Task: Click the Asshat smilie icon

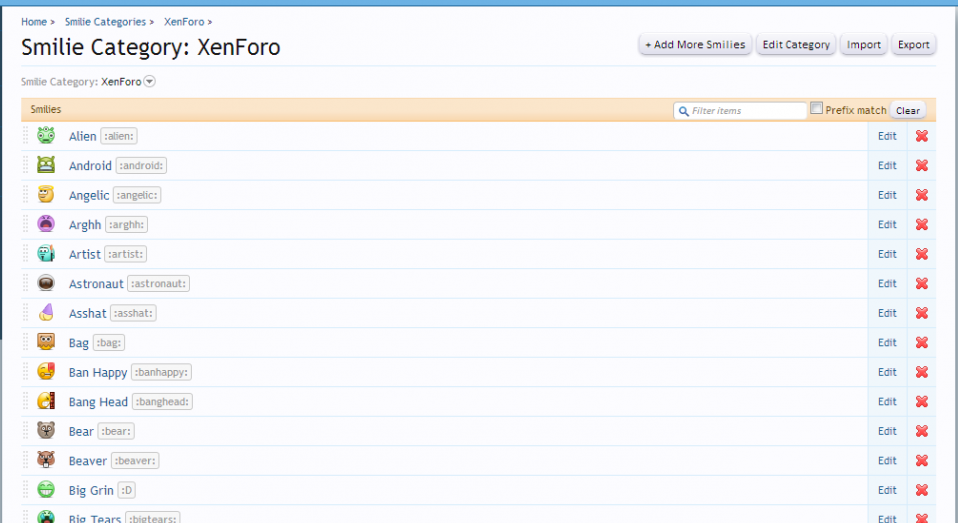Action: tap(46, 312)
